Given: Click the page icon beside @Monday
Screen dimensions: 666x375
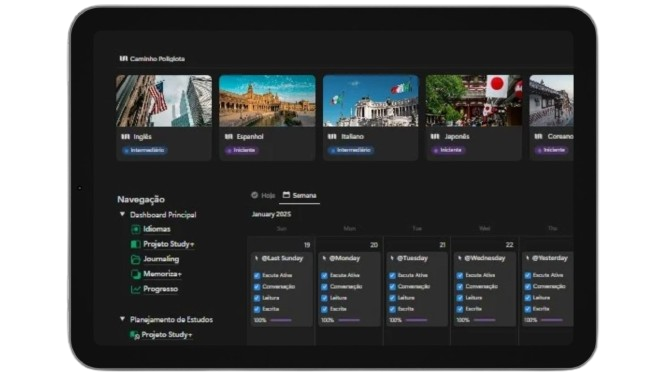Looking at the screenshot, I should pyautogui.click(x=325, y=258).
